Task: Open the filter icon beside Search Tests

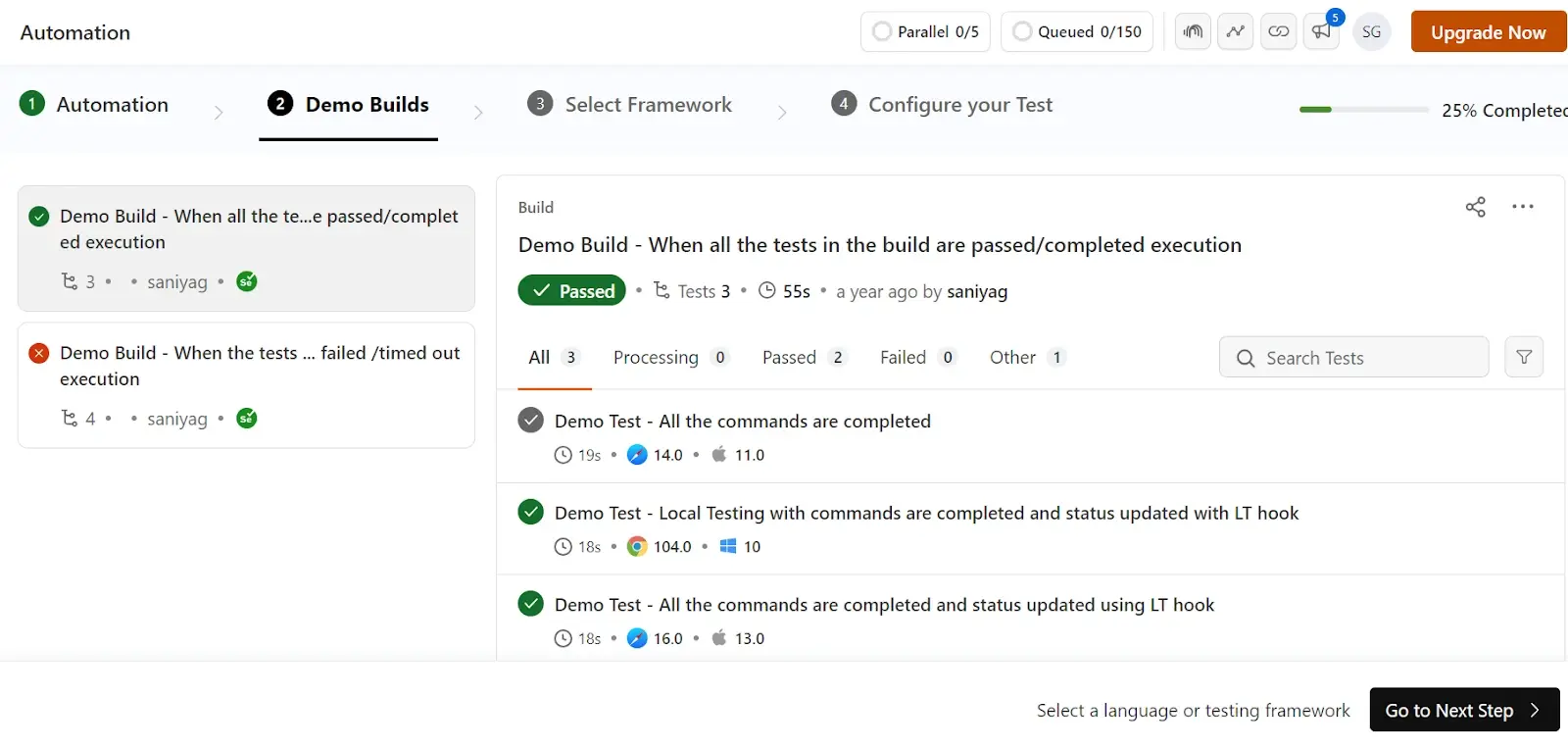Action: click(1523, 357)
